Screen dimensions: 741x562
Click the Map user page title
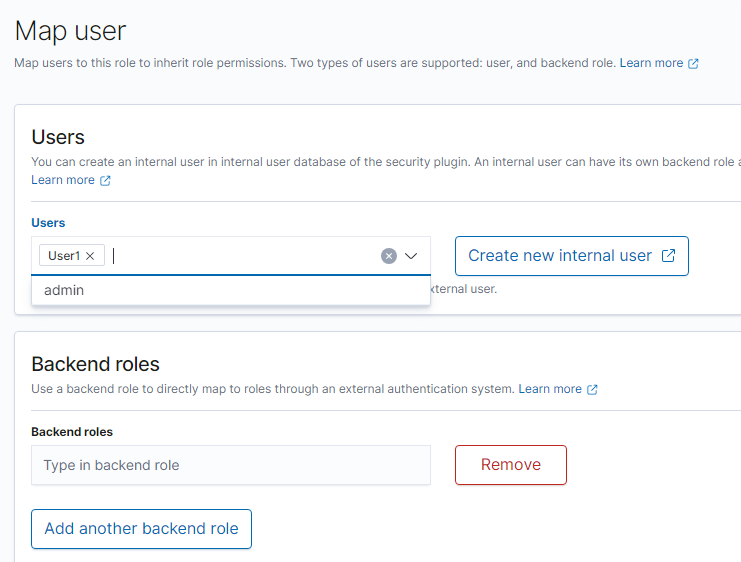[70, 31]
